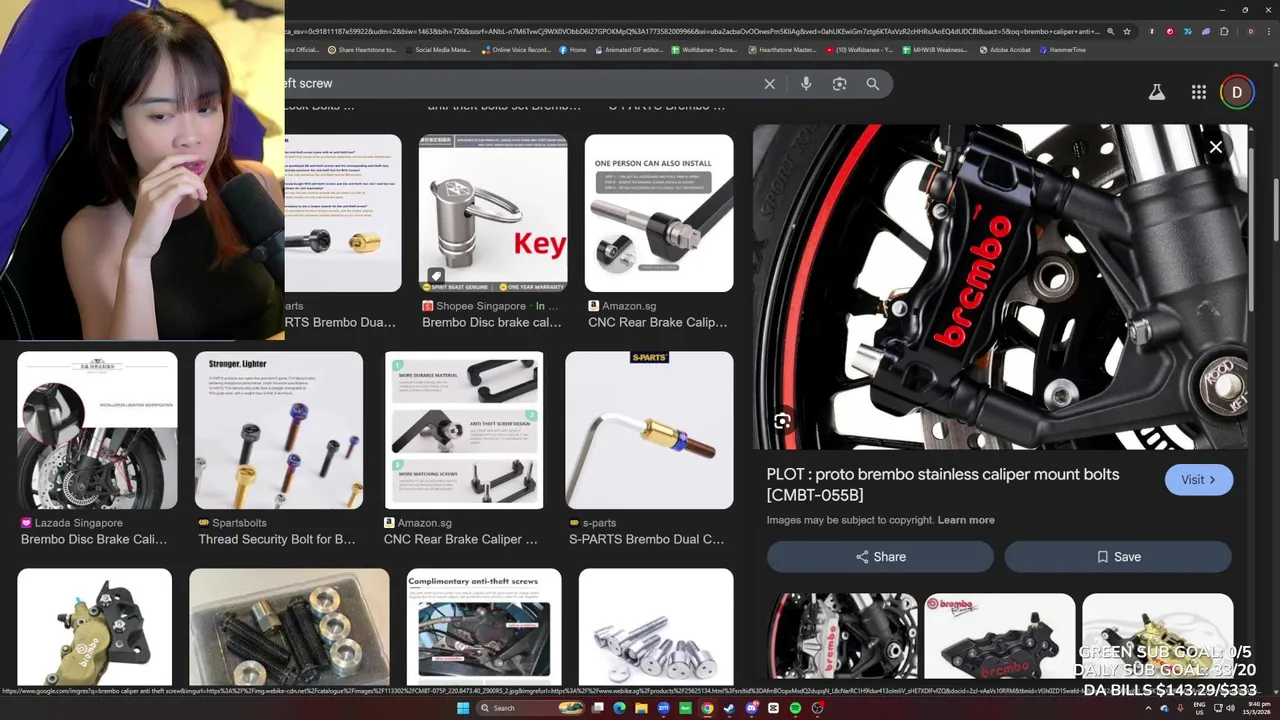Open the silver bolt set thumbnail

[x=656, y=627]
